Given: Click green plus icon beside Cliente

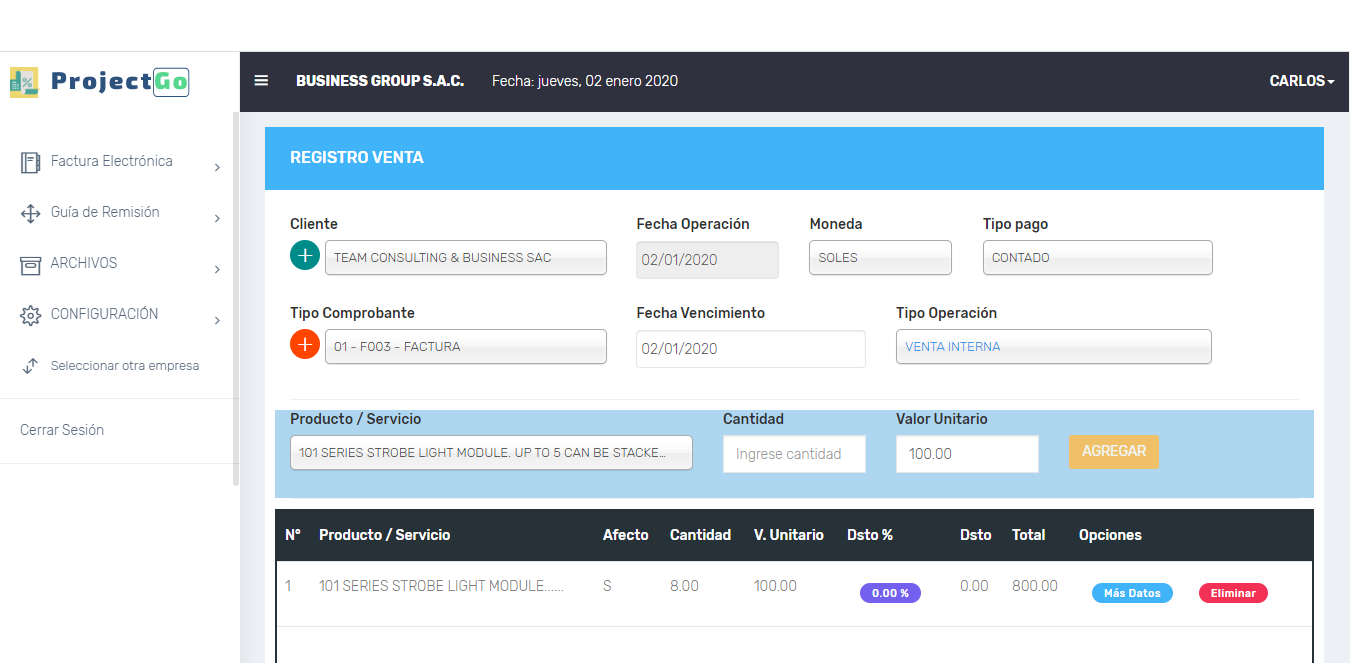Looking at the screenshot, I should pos(305,256).
